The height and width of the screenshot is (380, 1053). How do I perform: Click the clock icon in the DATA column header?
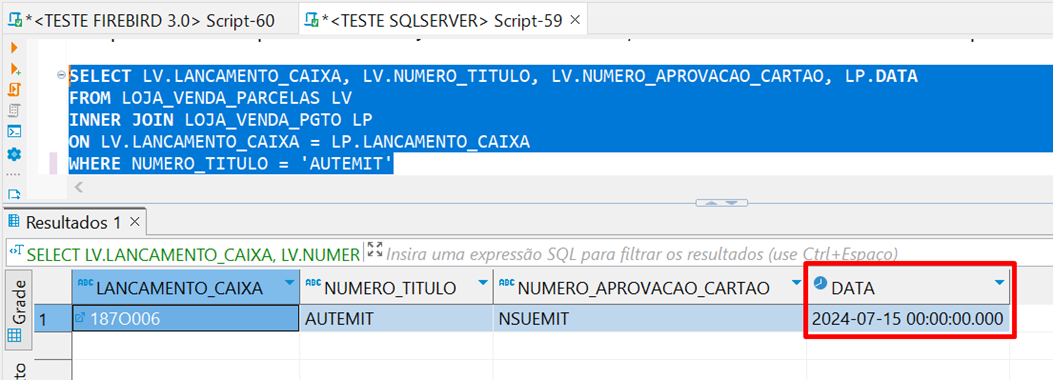coord(820,283)
